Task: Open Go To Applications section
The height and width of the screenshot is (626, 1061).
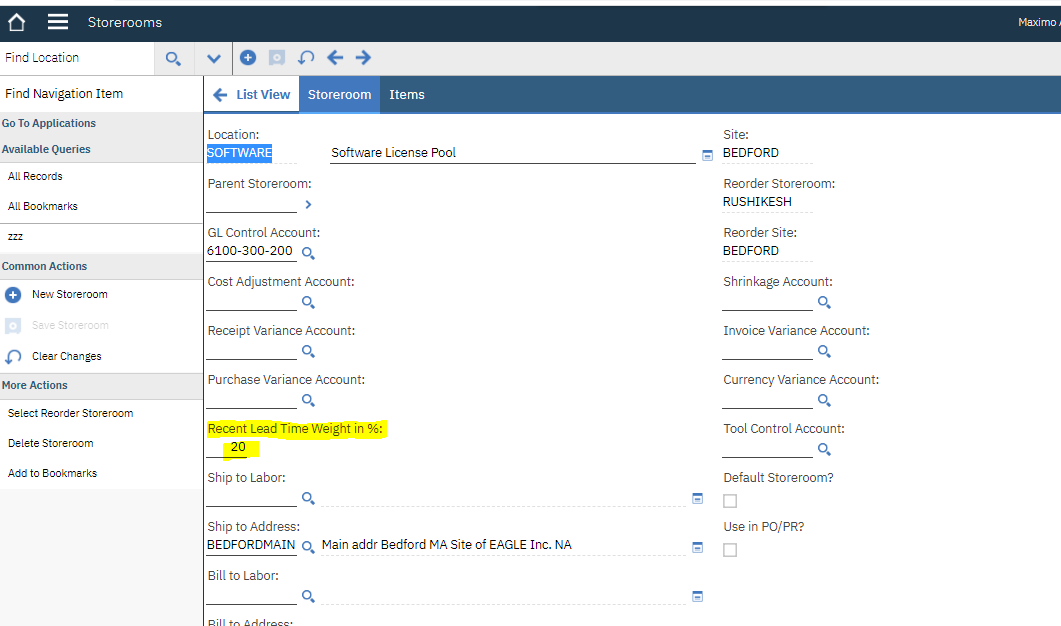Action: tap(49, 123)
